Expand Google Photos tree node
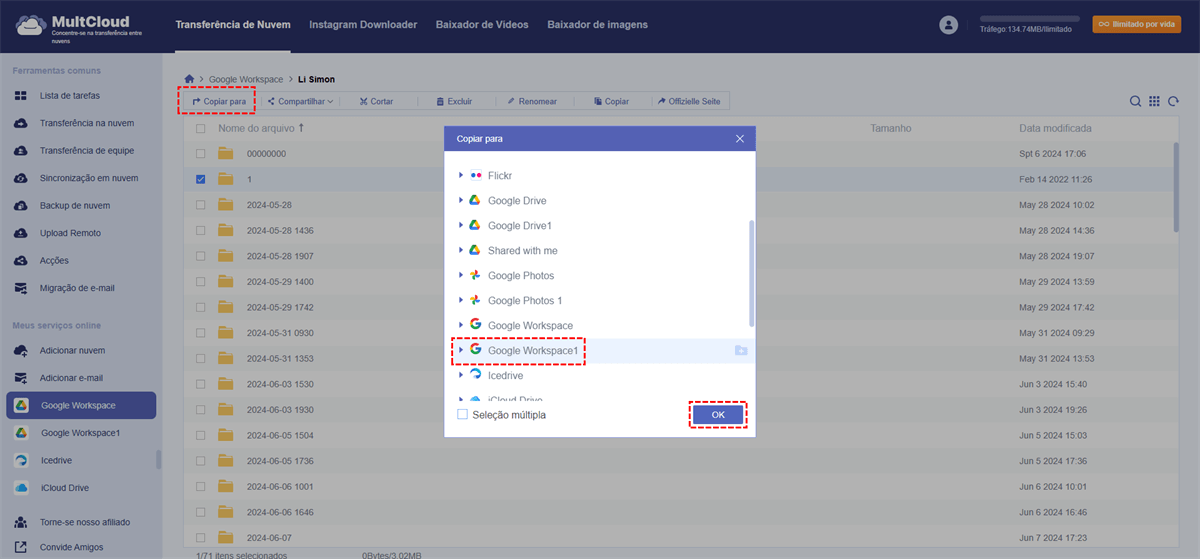1200x559 pixels. tap(461, 275)
